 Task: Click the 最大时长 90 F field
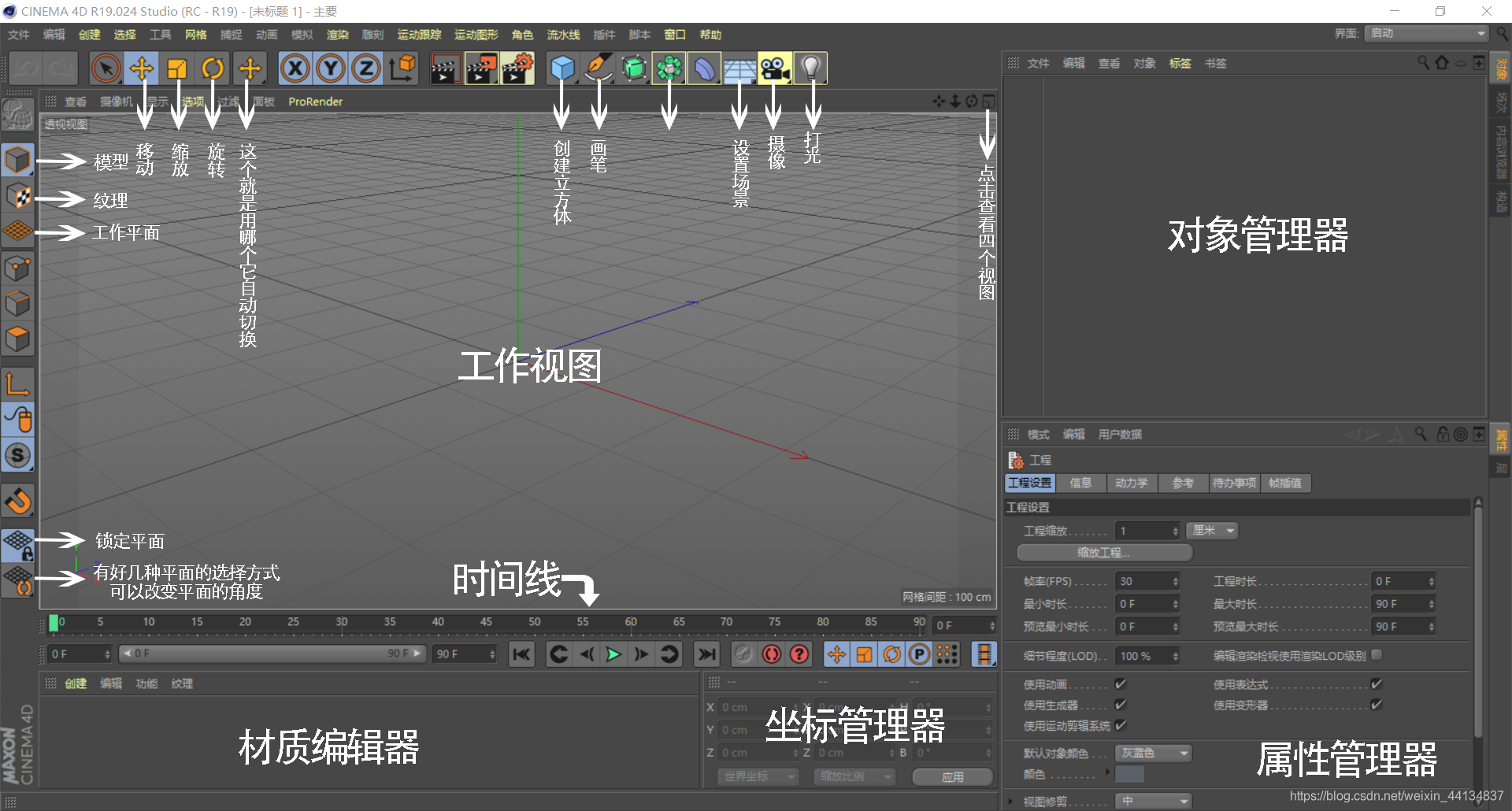1403,604
